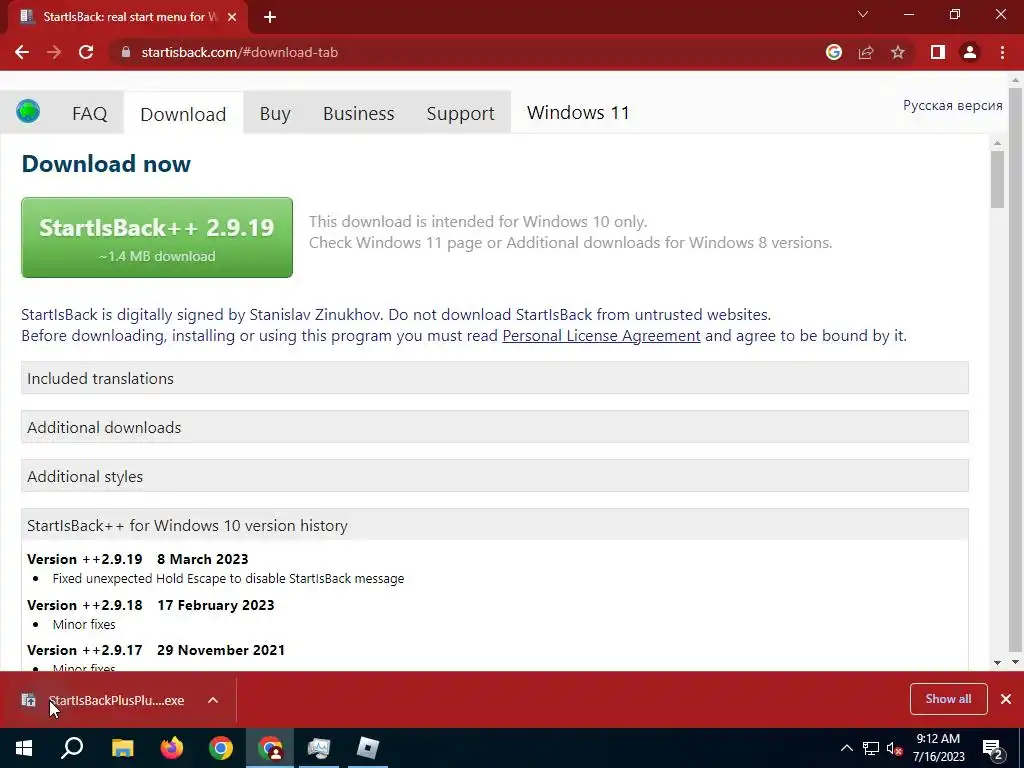Reload the StartIsBack page
Image resolution: width=1024 pixels, height=768 pixels.
(x=86, y=52)
